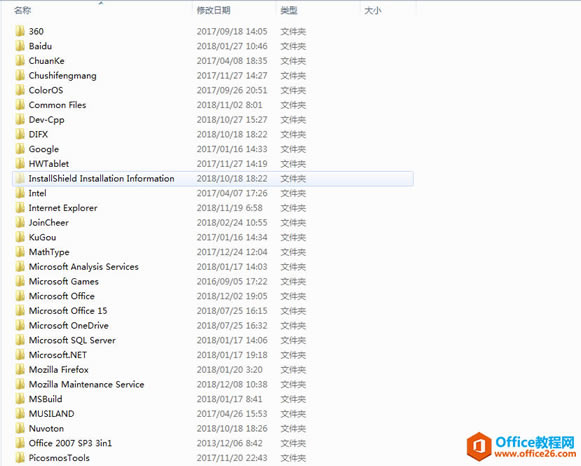
Task: Click the folder name Dev-Cpp
Action: pyautogui.click(x=47, y=120)
